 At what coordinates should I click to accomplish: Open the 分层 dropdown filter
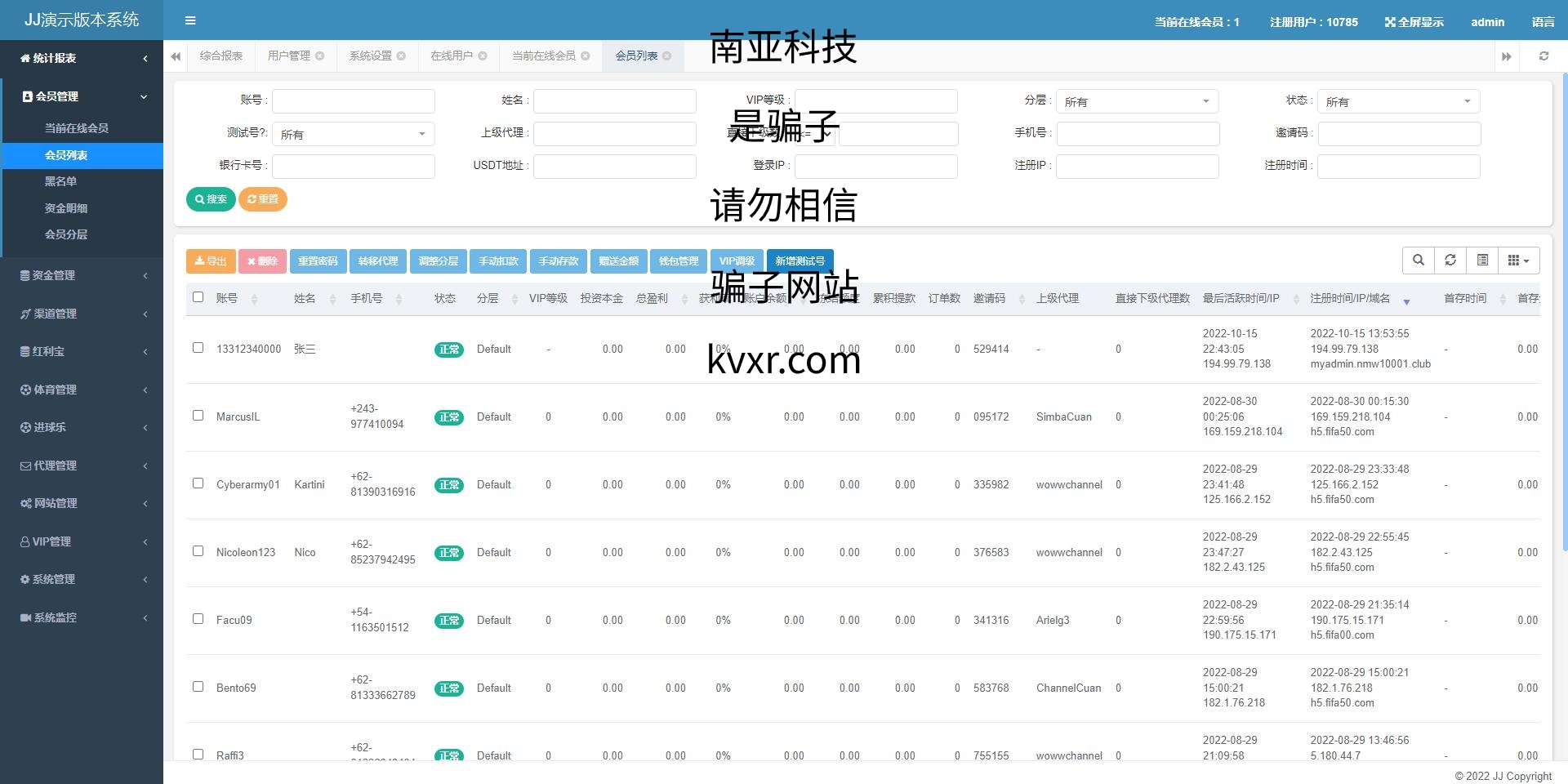click(x=1137, y=101)
